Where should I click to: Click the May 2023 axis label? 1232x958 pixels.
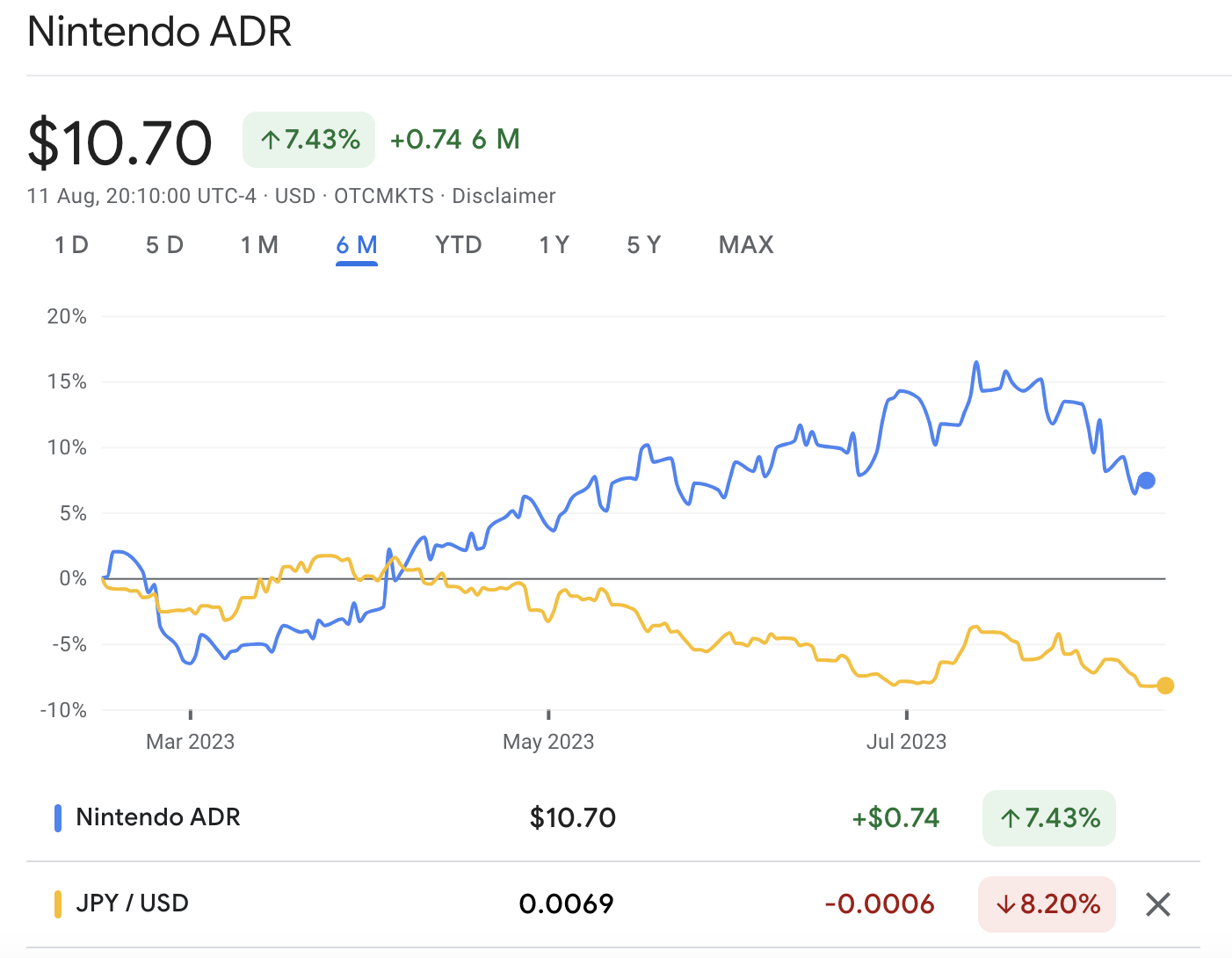point(548,742)
